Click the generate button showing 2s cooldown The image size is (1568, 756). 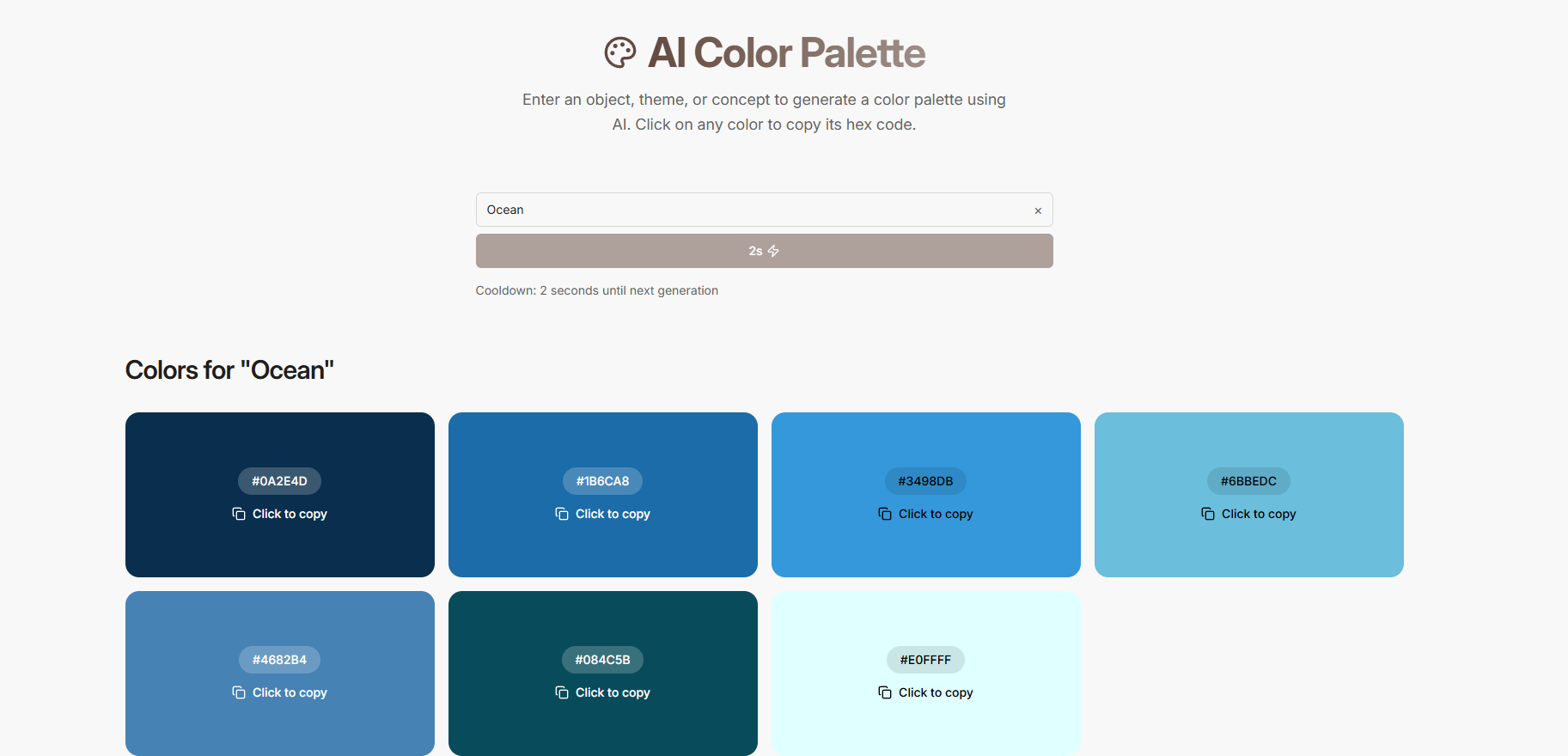click(764, 251)
